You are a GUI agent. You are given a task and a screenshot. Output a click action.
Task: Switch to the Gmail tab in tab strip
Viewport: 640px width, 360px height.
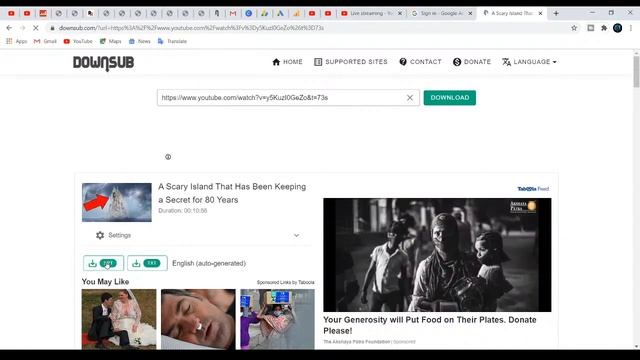[x=233, y=13]
